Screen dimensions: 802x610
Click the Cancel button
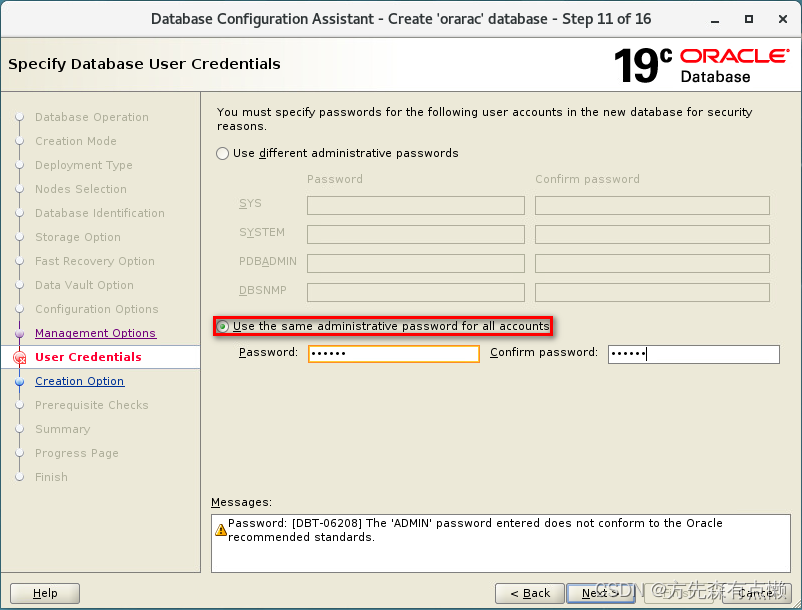[756, 593]
